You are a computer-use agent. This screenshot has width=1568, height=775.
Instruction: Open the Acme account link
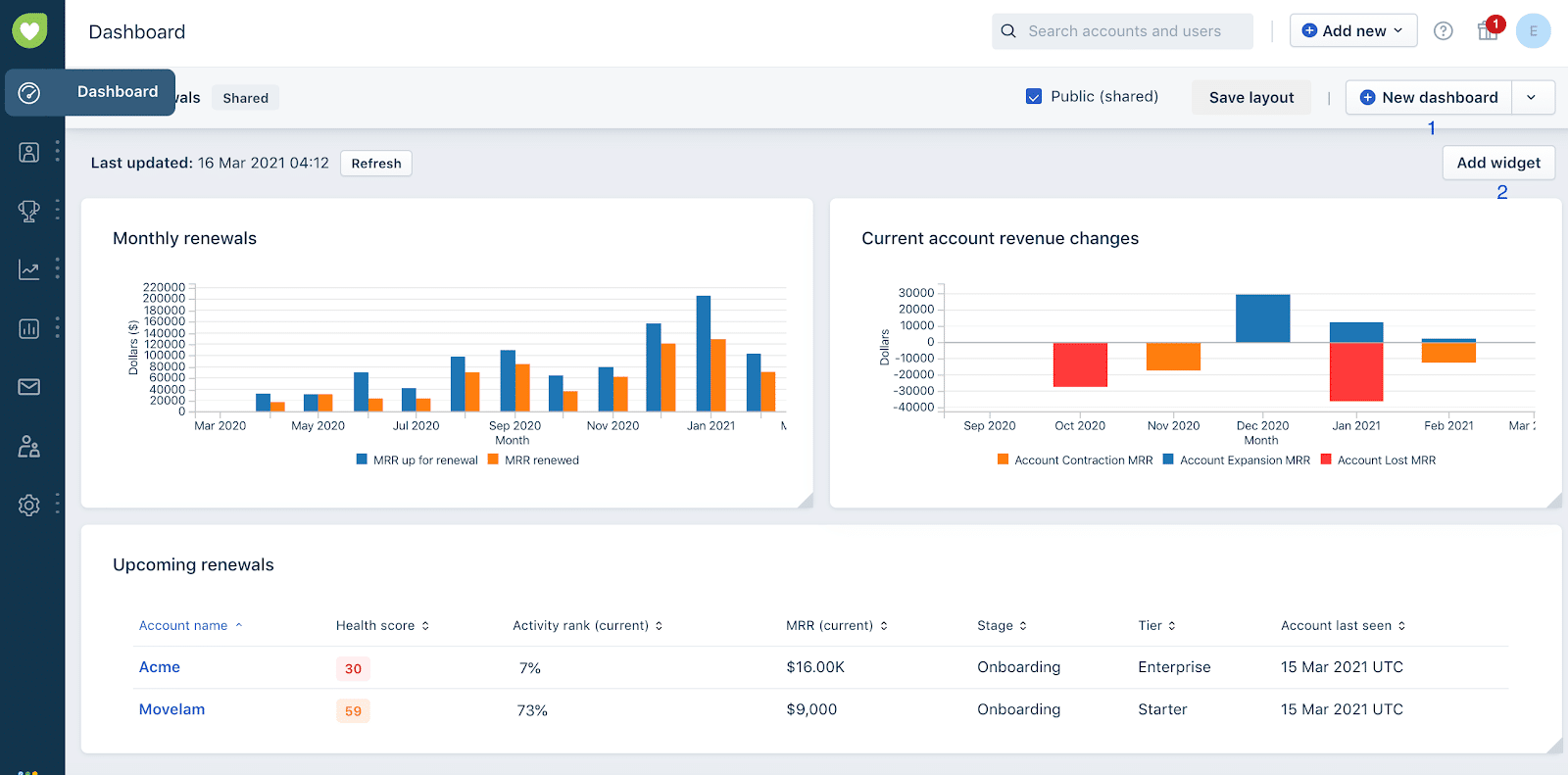[x=160, y=667]
